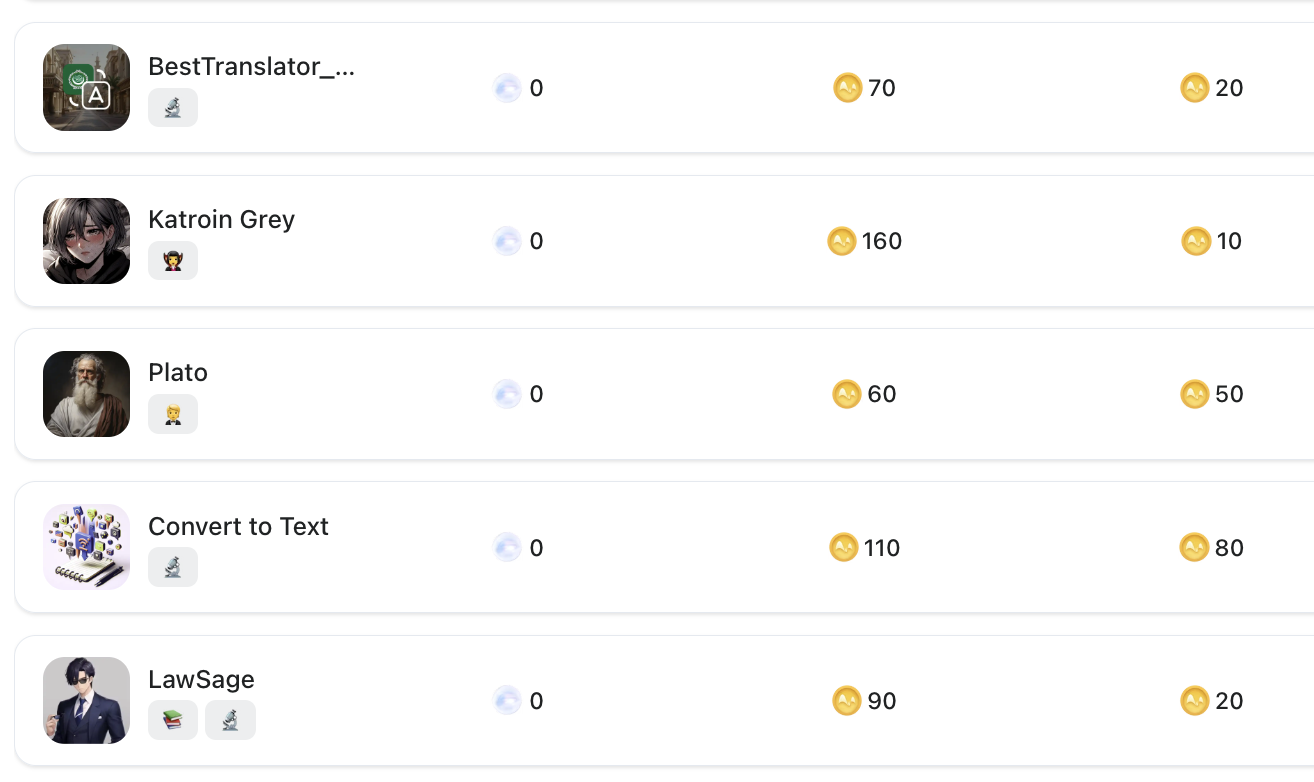Image resolution: width=1314 pixels, height=782 pixels.
Task: Click the emoji tag under Katroin Grey
Action: coord(173,261)
